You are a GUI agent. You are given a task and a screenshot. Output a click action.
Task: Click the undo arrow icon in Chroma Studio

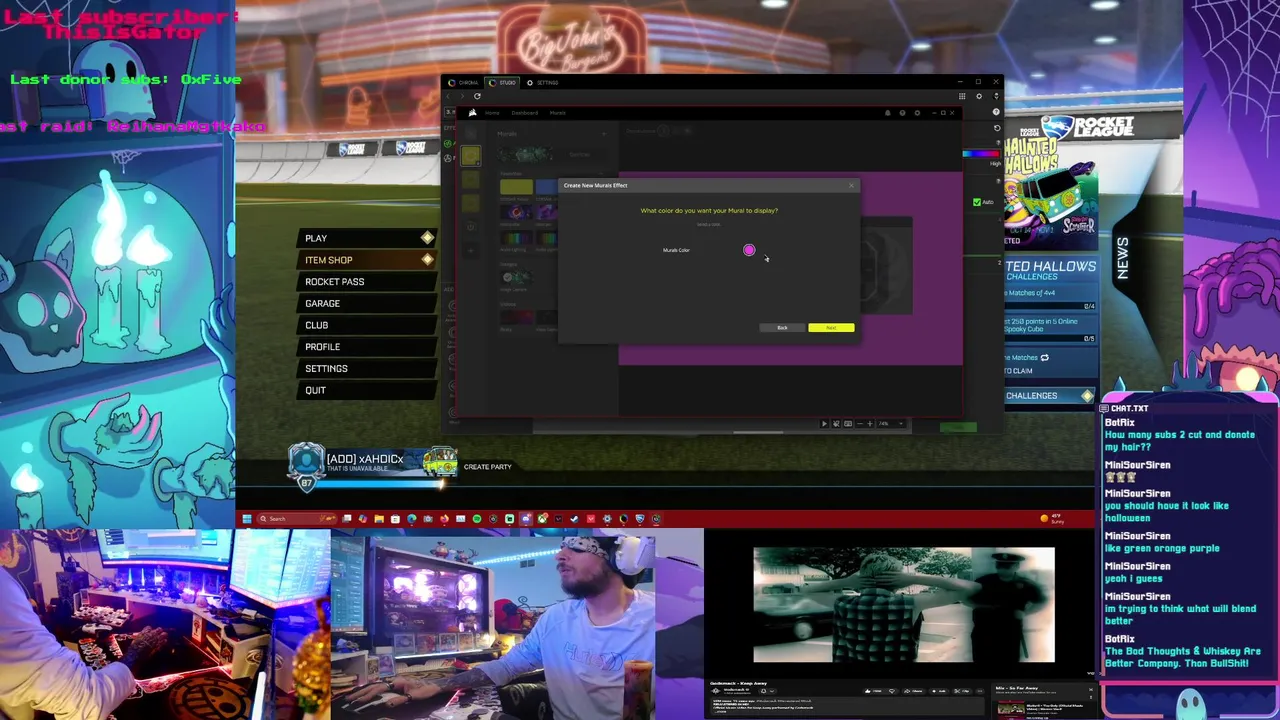(x=996, y=128)
